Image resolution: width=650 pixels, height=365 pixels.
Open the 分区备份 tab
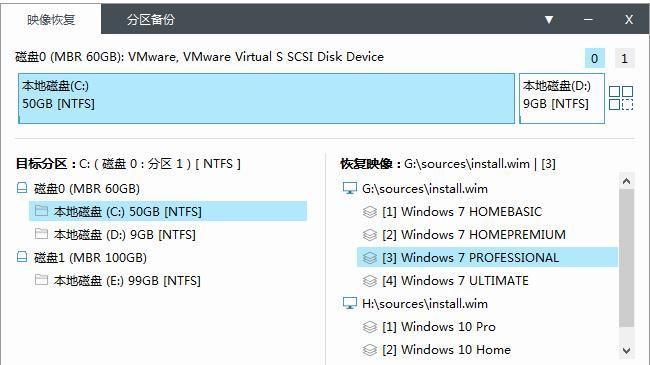(150, 19)
